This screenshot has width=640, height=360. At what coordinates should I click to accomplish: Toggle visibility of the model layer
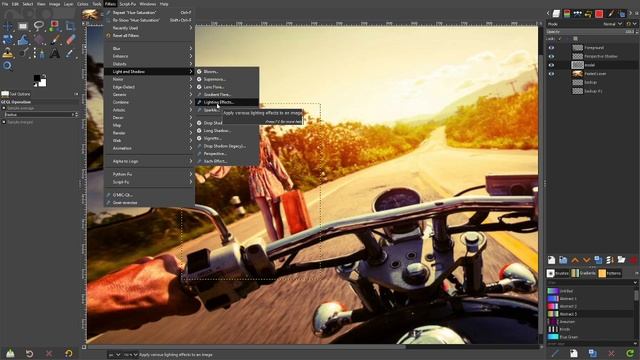click(x=551, y=65)
